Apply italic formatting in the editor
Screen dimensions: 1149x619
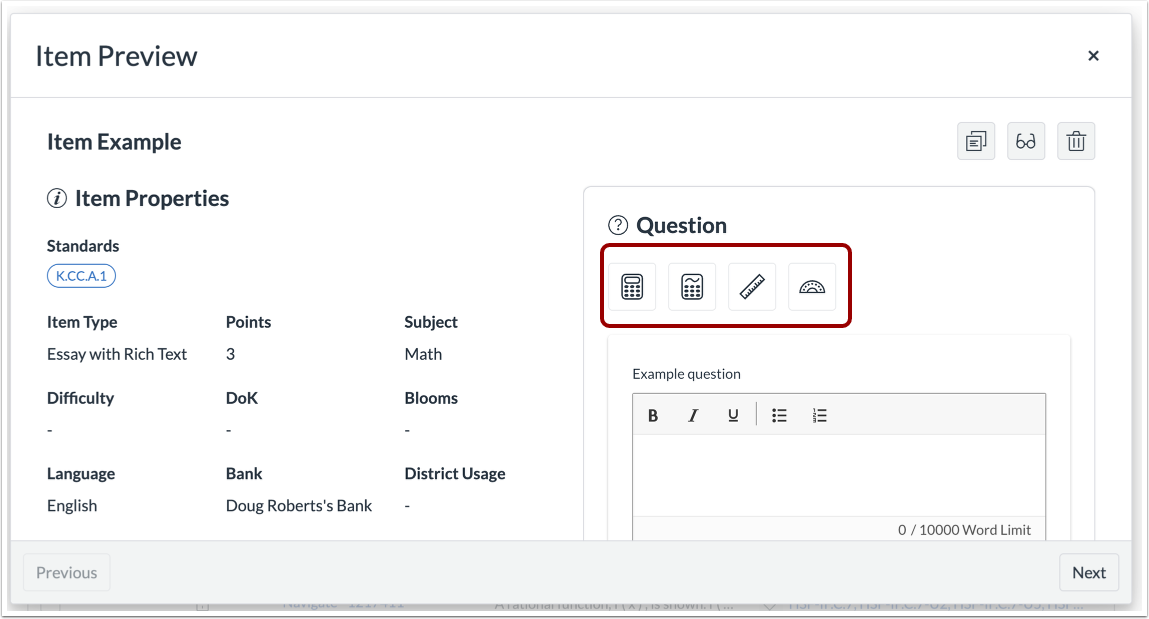(693, 414)
